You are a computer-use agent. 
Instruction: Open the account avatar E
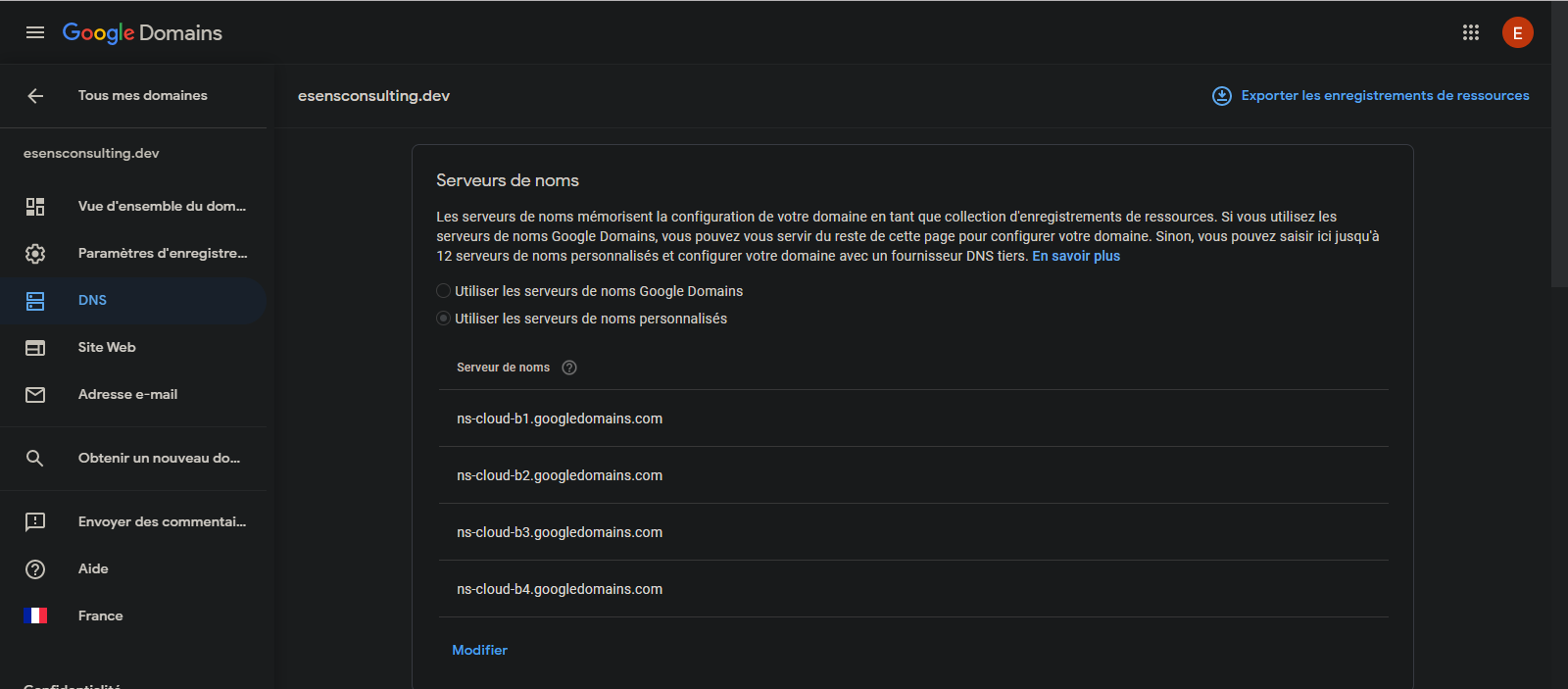point(1518,32)
